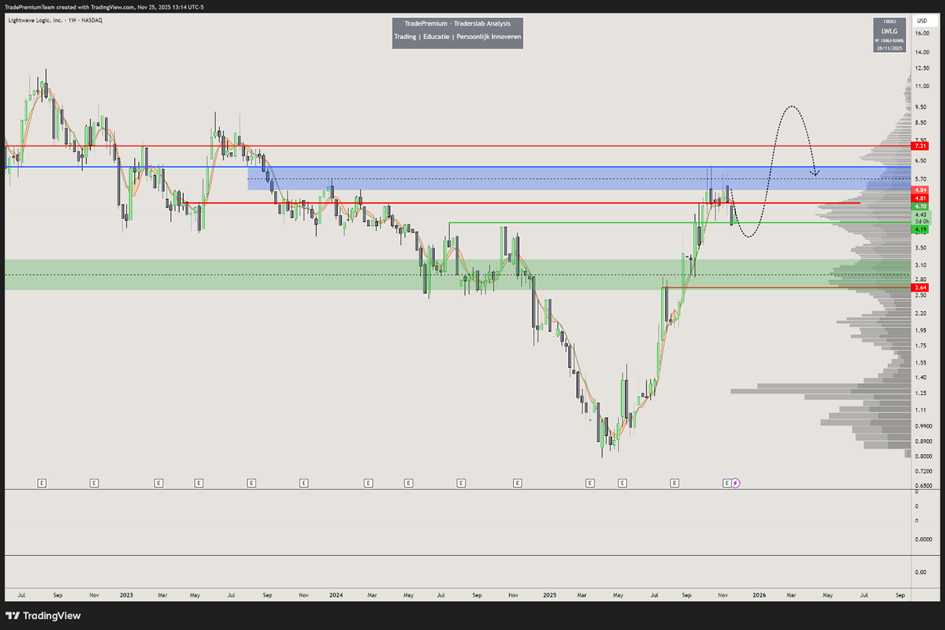
Task: Click the 16.00 price axis label
Action: click(x=922, y=33)
